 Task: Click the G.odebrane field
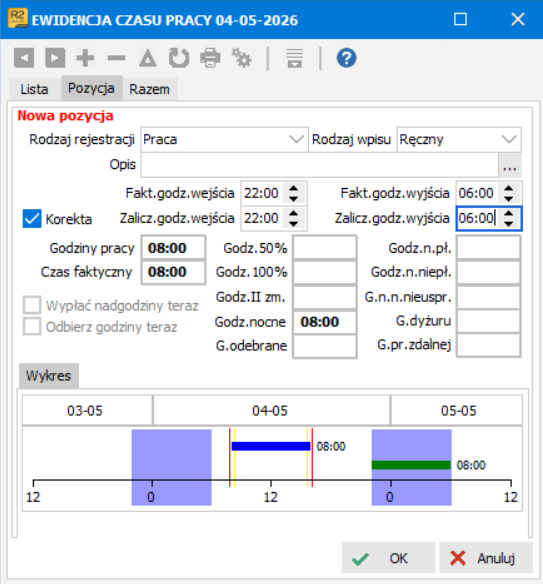(324, 346)
